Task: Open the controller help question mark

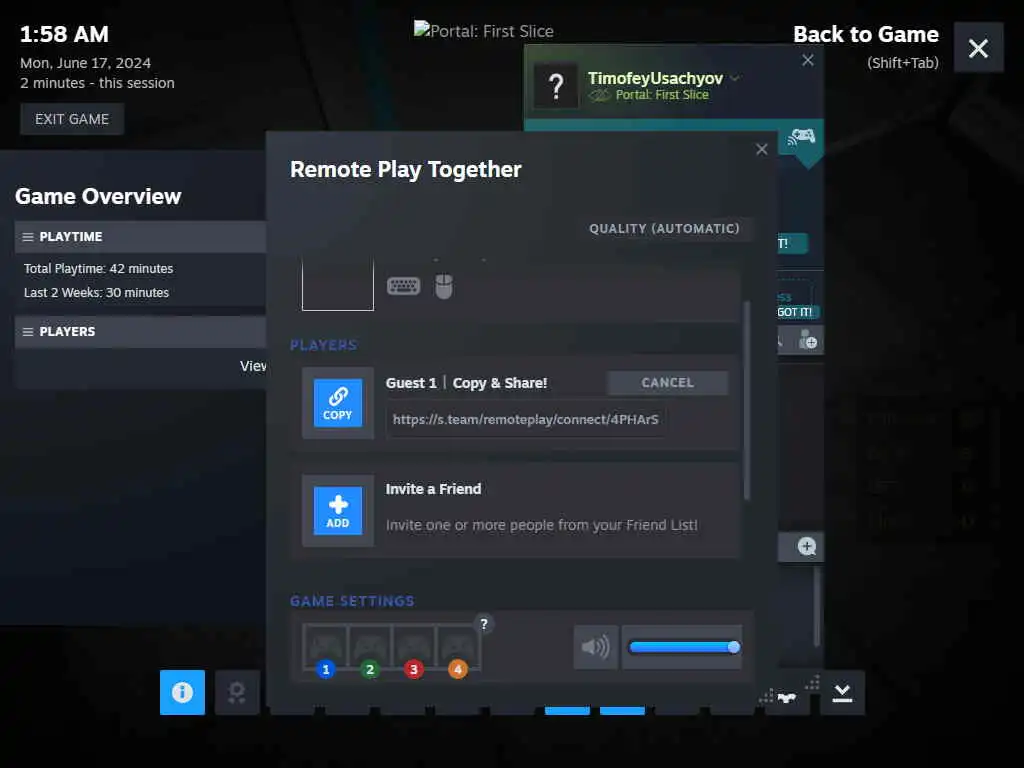Action: (483, 624)
